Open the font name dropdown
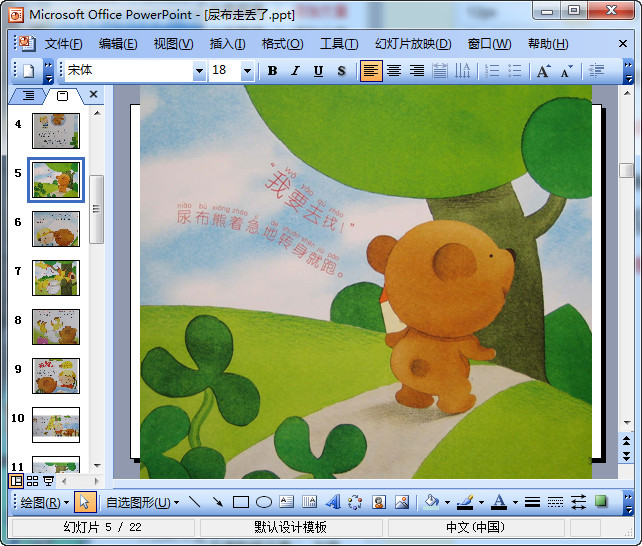 click(199, 71)
